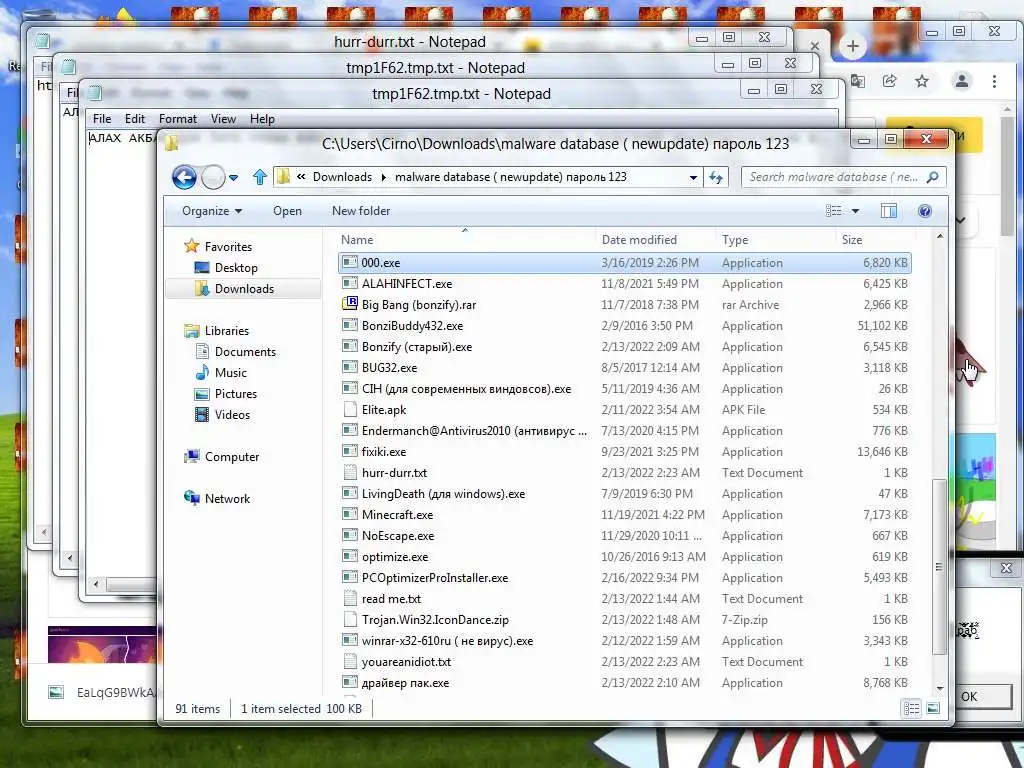Click the 000.exe file icon
This screenshot has width=1024, height=768.
click(x=350, y=263)
